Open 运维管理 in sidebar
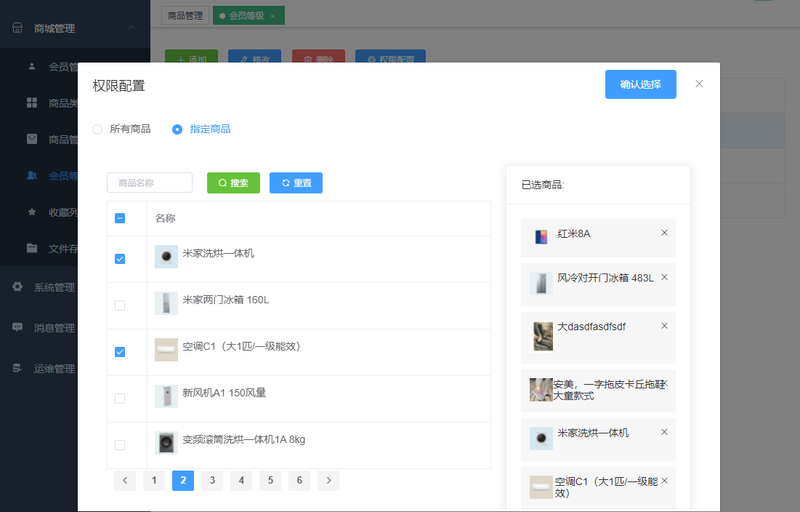The width and height of the screenshot is (800, 512). (x=55, y=369)
